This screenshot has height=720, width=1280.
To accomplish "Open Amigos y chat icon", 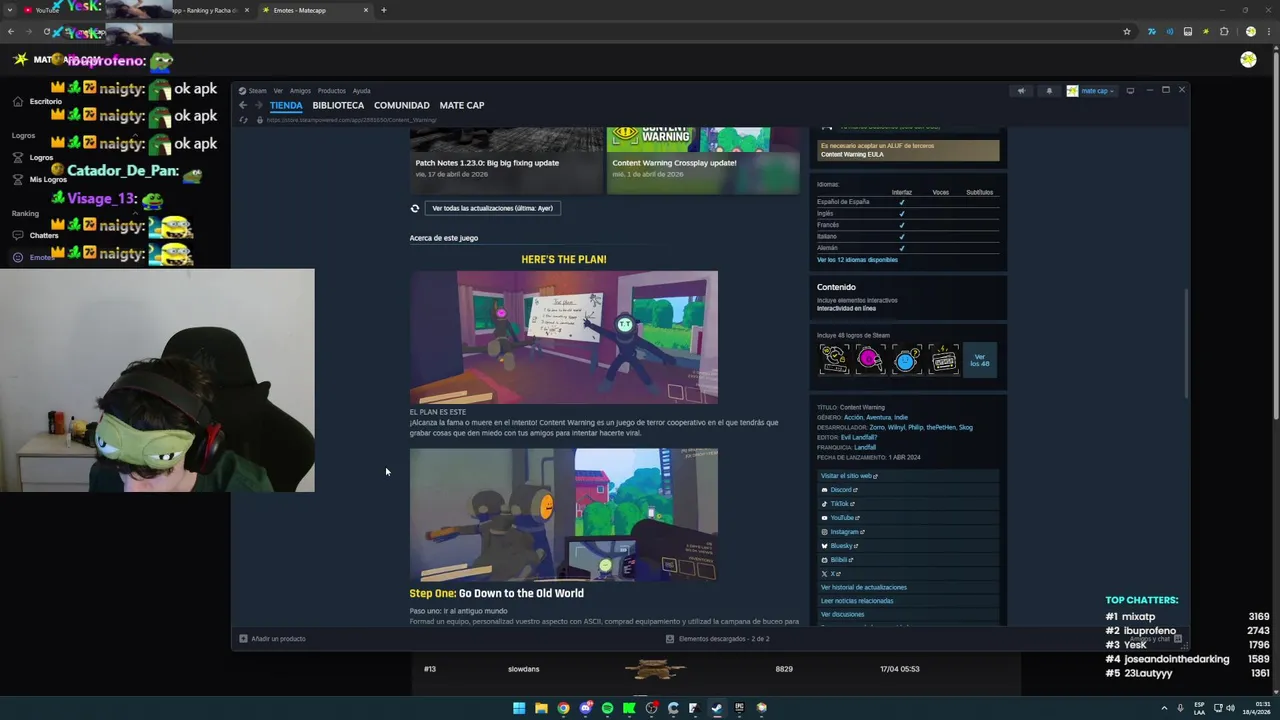I will point(1178,638).
